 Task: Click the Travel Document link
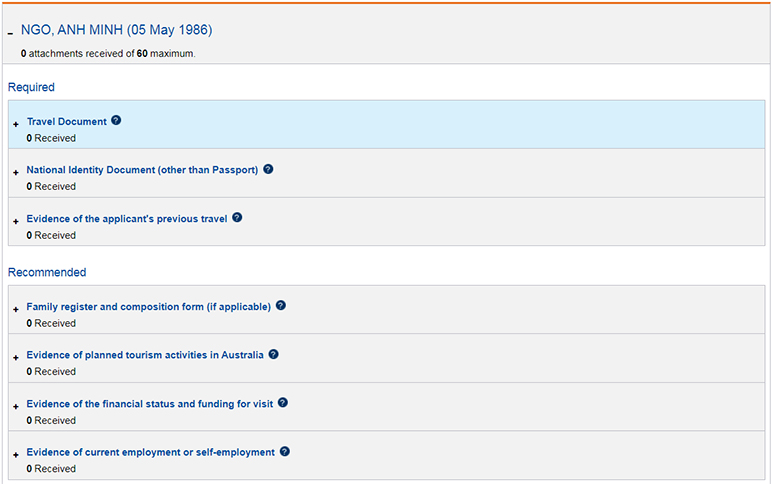tap(66, 122)
